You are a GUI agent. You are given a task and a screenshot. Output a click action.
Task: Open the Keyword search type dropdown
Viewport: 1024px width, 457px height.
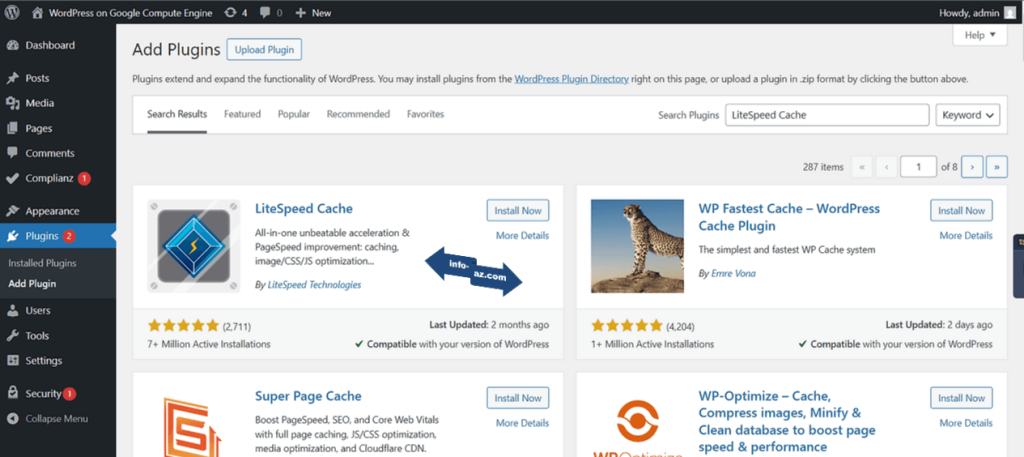coord(968,115)
